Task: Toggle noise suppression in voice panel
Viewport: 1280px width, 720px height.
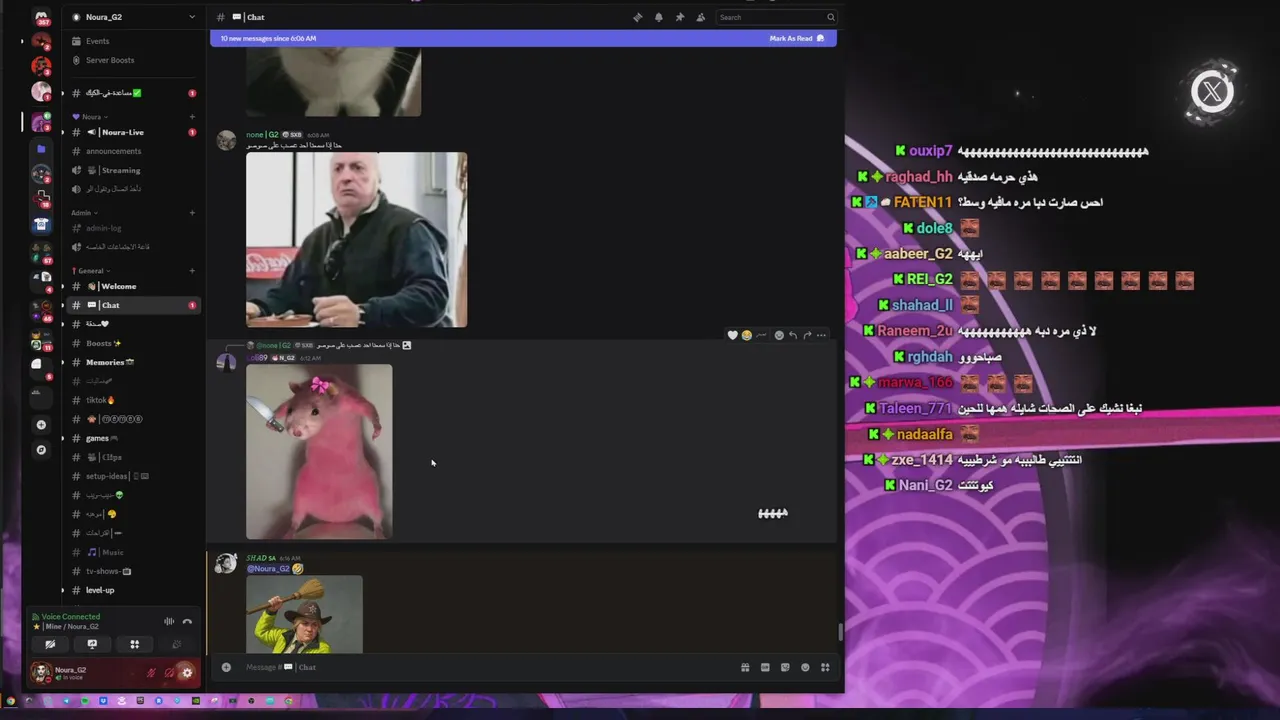Action: pos(169,621)
